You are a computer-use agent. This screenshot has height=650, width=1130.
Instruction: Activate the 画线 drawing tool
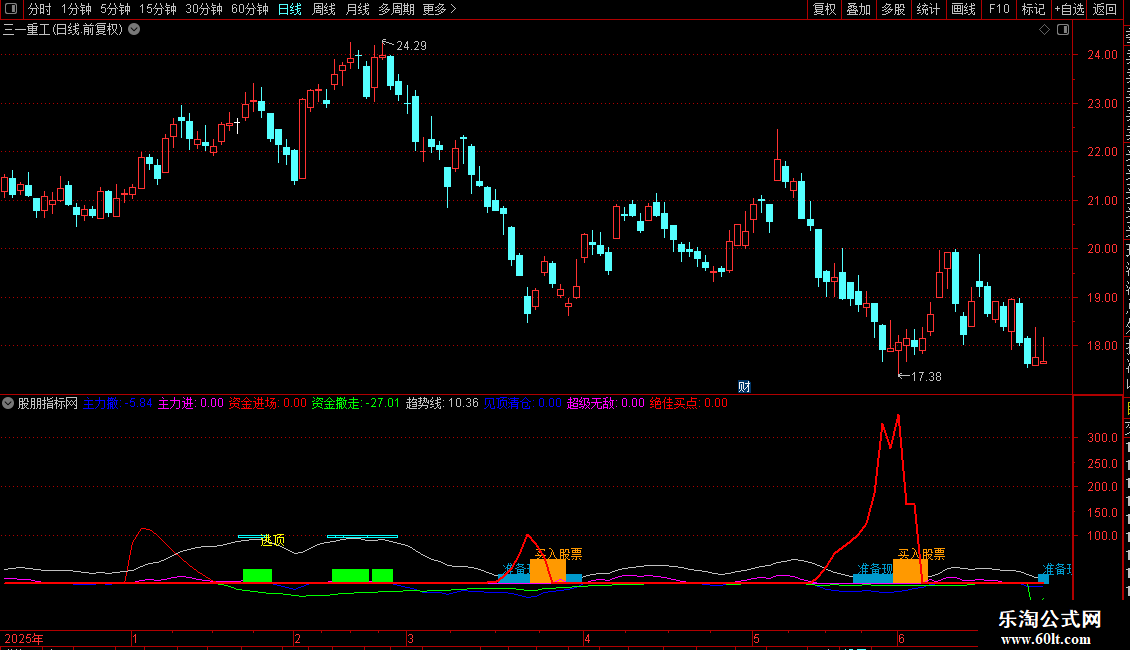click(964, 9)
